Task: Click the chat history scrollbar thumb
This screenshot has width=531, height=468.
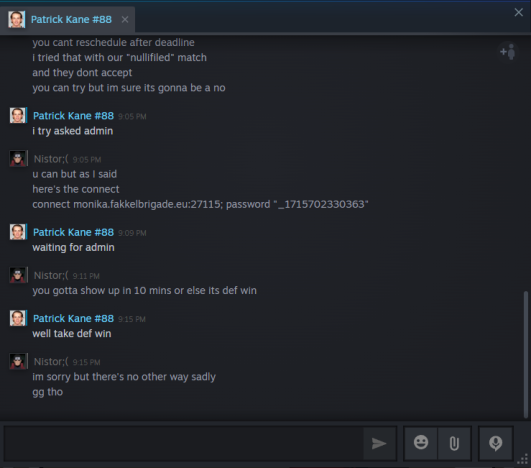Action: tap(526, 354)
